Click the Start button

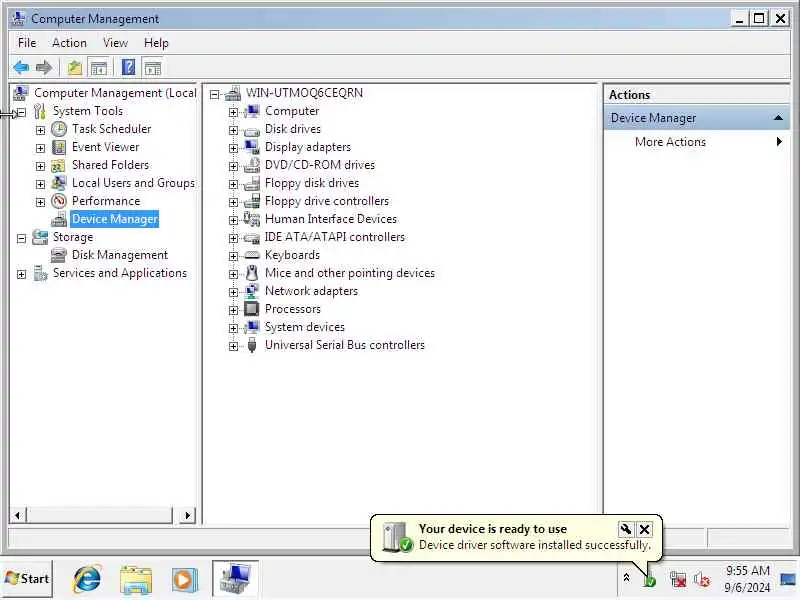tap(27, 579)
